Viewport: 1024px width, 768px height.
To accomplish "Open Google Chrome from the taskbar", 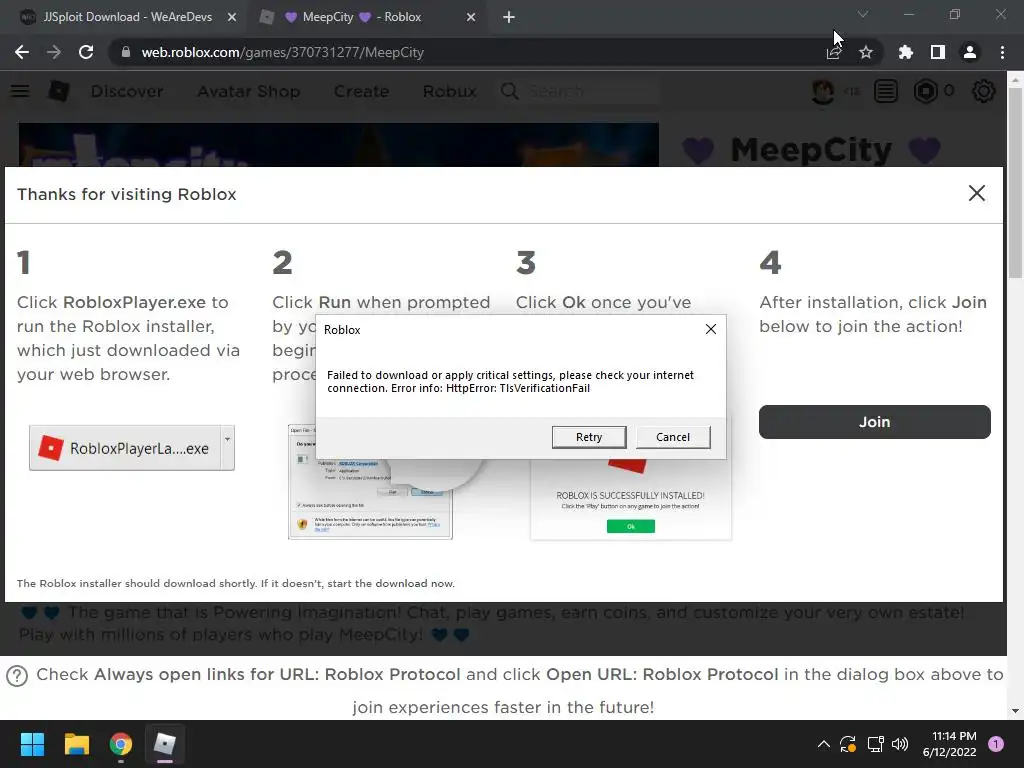I will (x=121, y=744).
